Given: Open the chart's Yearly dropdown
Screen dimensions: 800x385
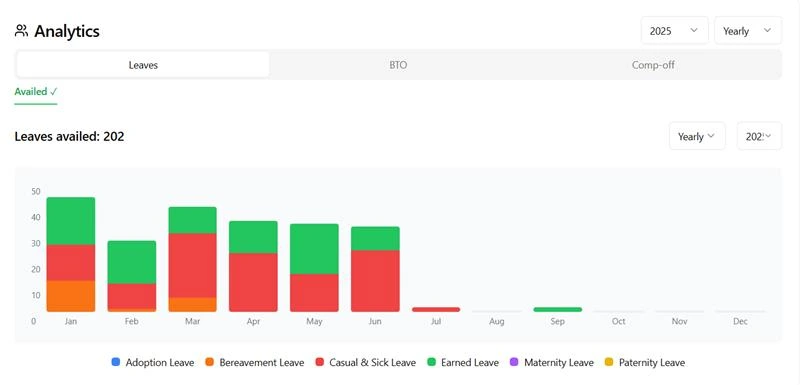Looking at the screenshot, I should pyautogui.click(x=697, y=136).
